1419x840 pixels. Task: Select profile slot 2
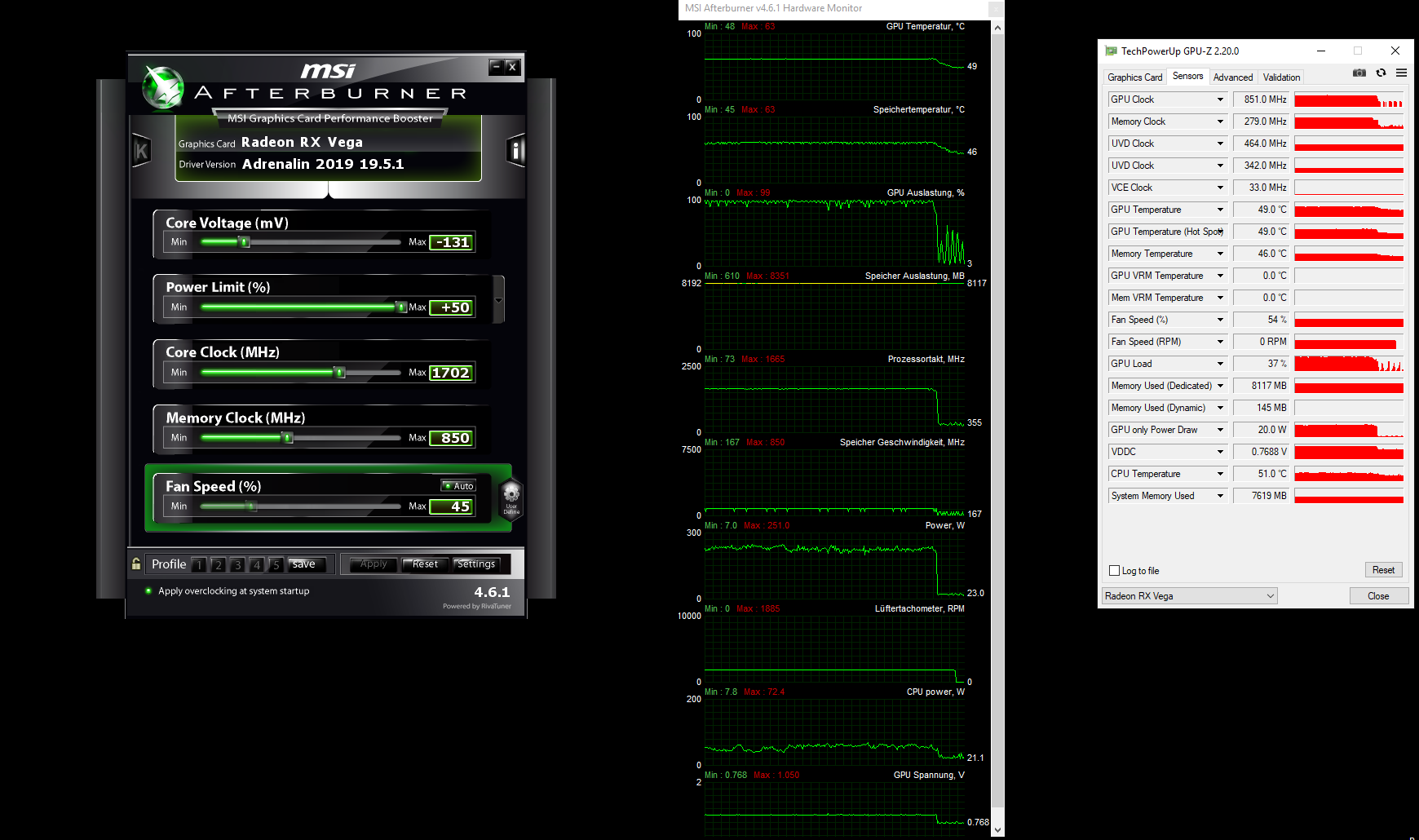[218, 564]
